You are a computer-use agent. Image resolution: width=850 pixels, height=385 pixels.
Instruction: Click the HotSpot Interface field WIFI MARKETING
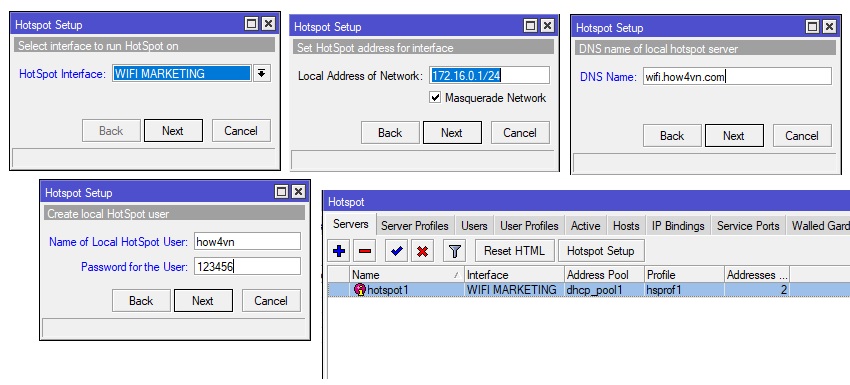coord(182,74)
